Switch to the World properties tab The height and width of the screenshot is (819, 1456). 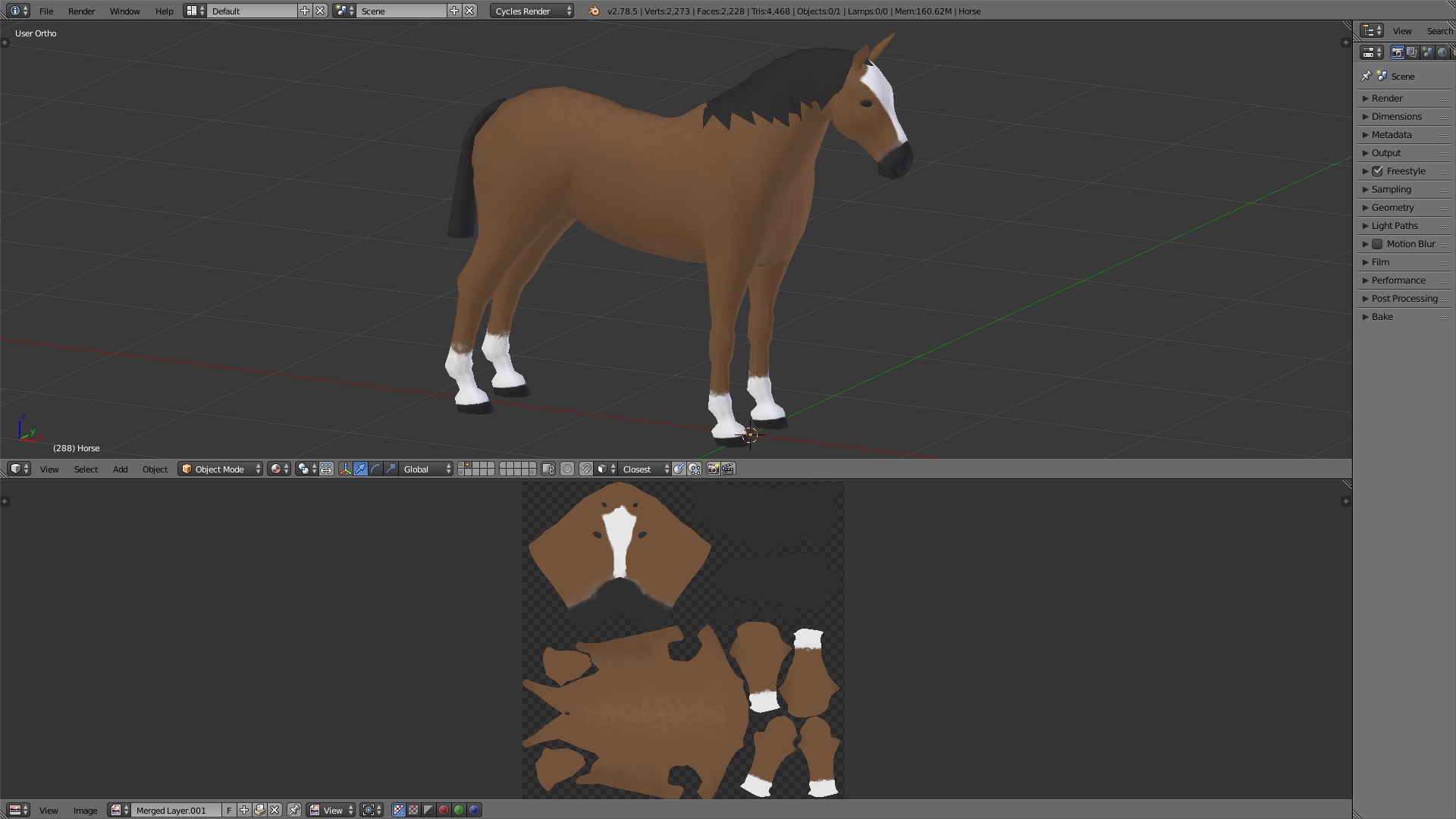1442,52
